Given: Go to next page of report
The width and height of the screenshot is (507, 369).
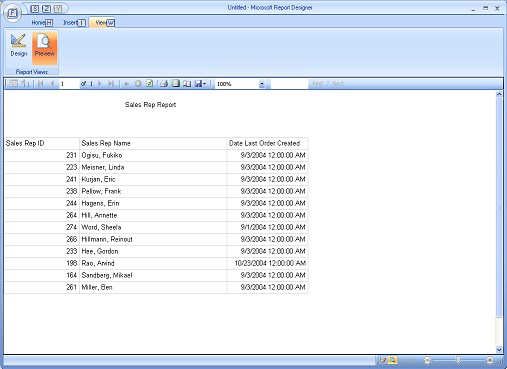Looking at the screenshot, I should pos(99,84).
